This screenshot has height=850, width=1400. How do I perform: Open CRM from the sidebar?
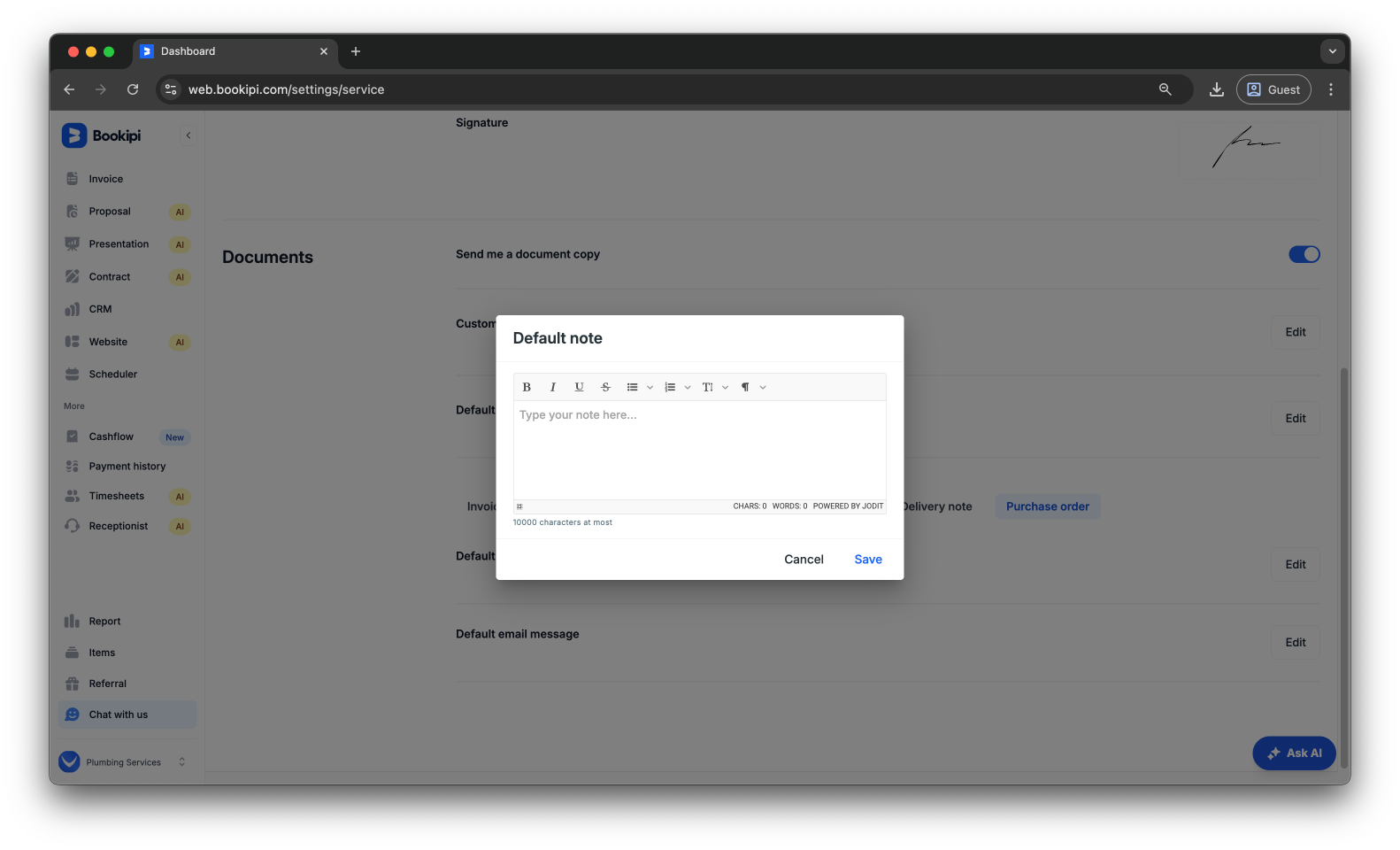(127, 309)
